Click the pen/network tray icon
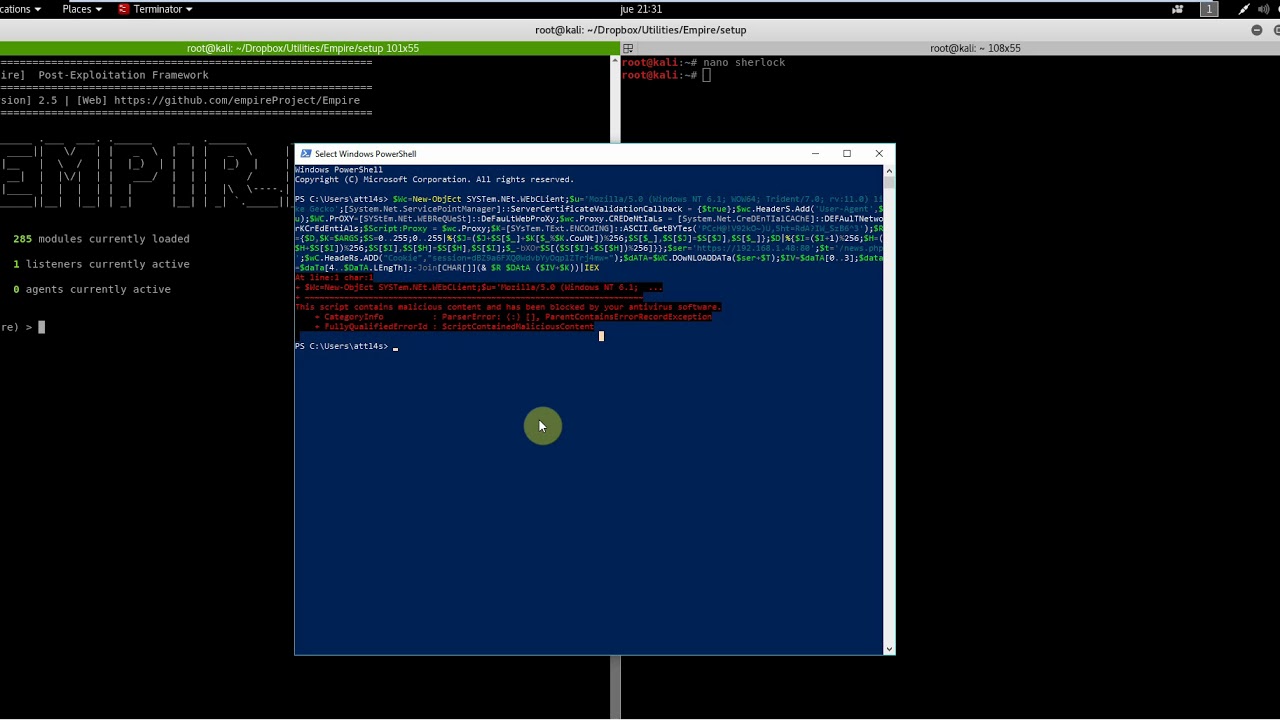The image size is (1280, 720). (1243, 9)
